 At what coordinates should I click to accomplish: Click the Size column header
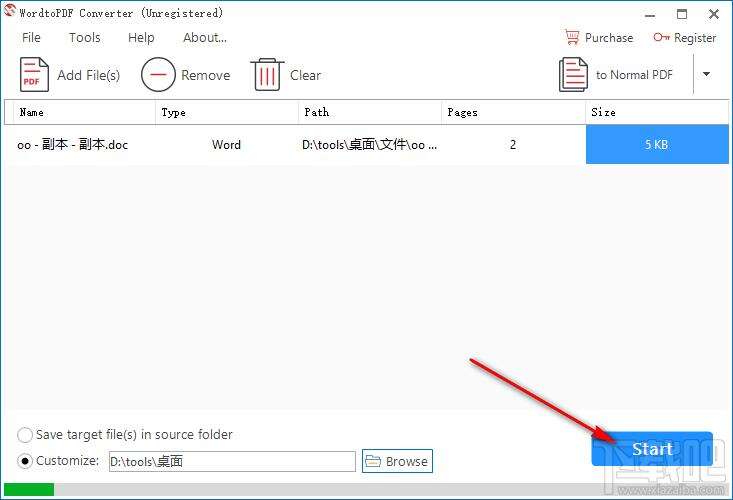coord(657,112)
